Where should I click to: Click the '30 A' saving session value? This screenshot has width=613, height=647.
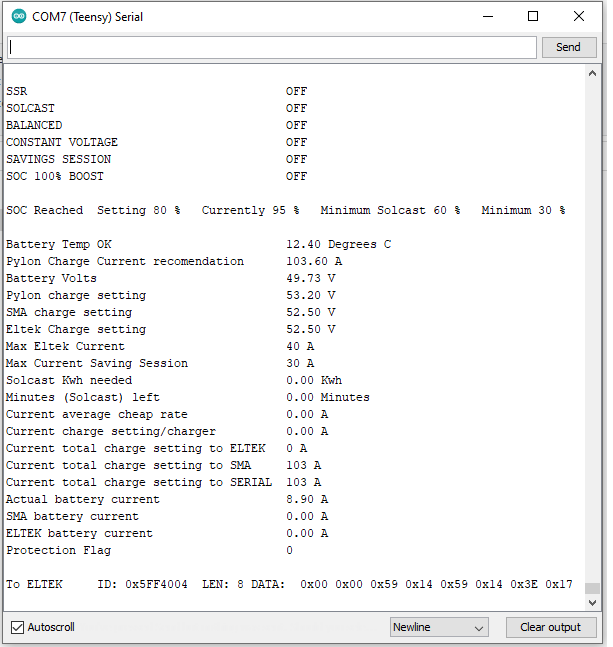point(300,363)
